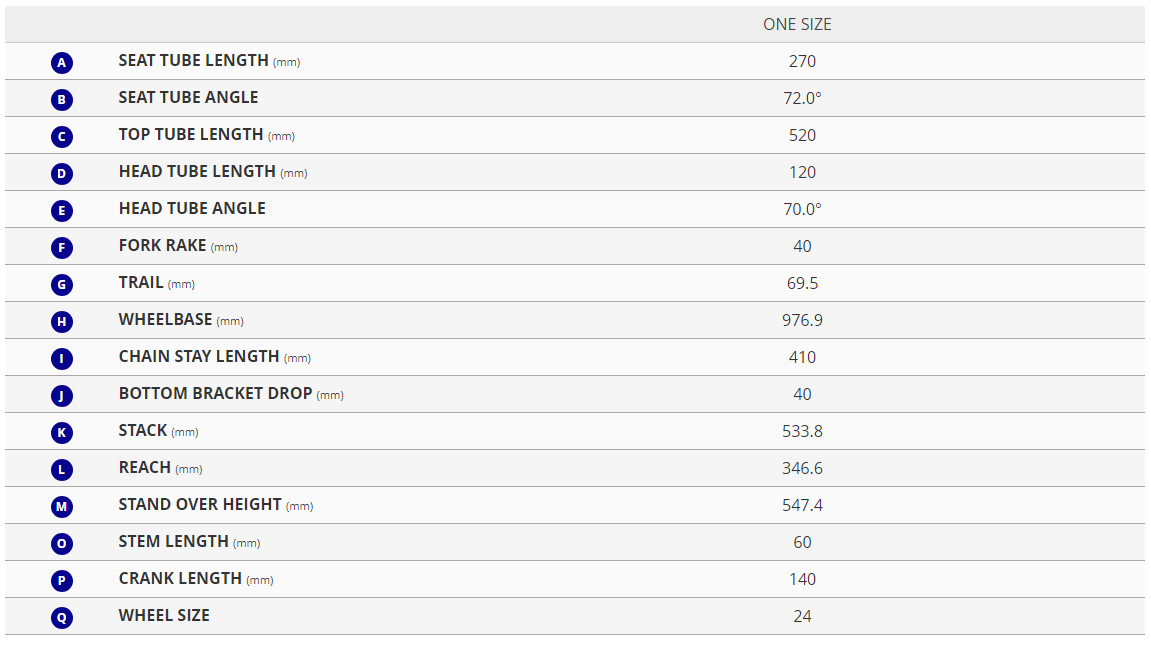Image resolution: width=1151 pixels, height=646 pixels.
Task: Click the Trail value 69.5
Action: 802,283
